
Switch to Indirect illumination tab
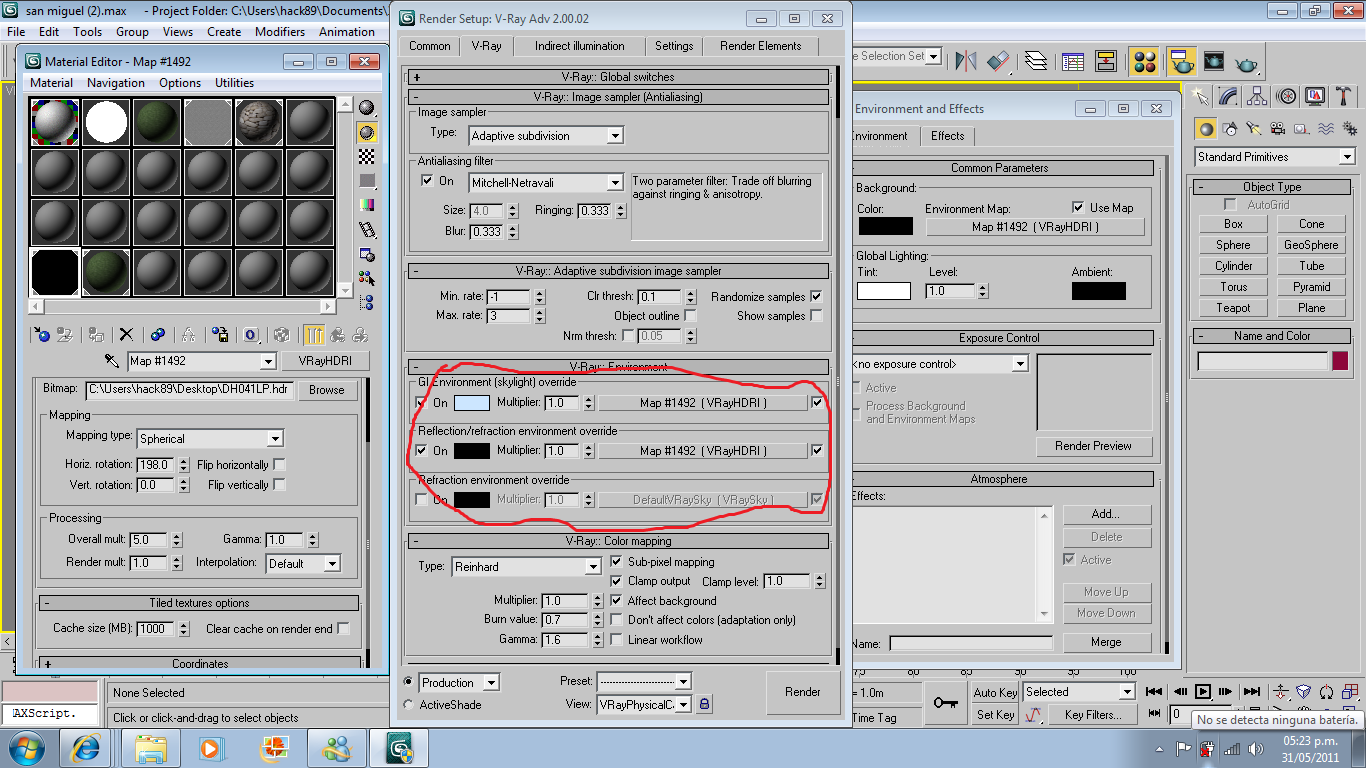[x=580, y=46]
